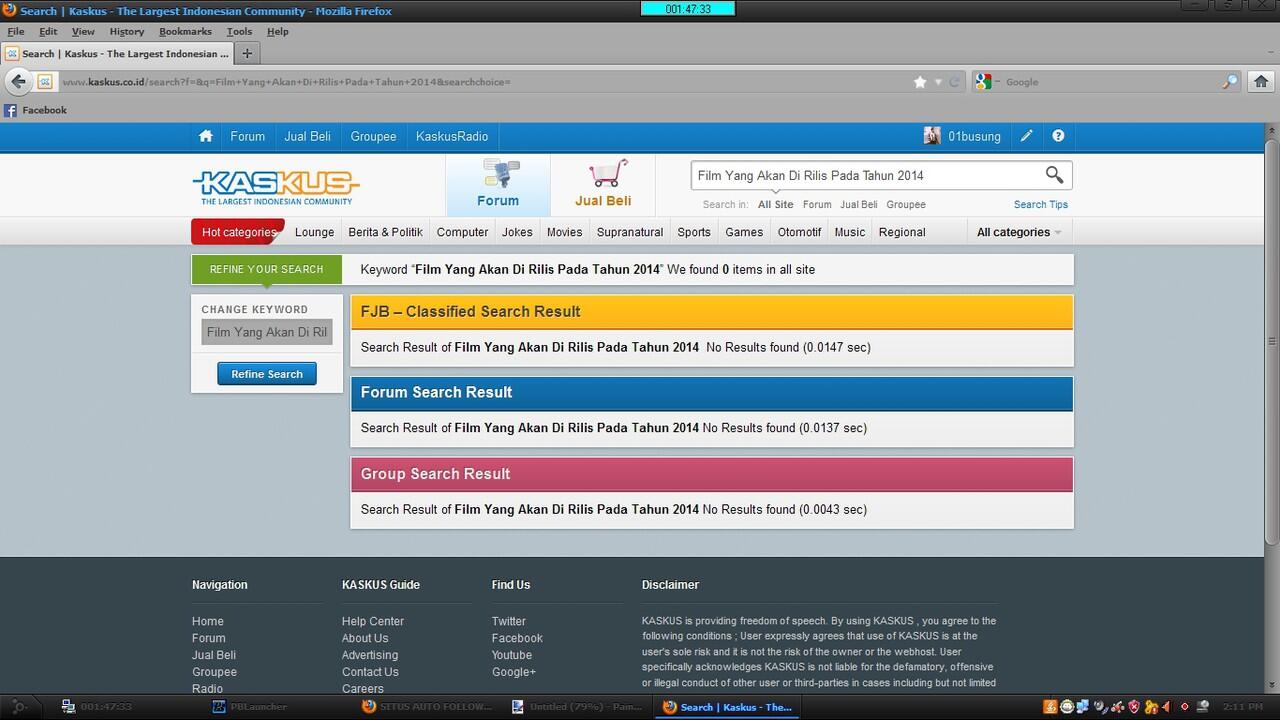This screenshot has width=1280, height=720.
Task: Open Music category
Action: click(849, 232)
